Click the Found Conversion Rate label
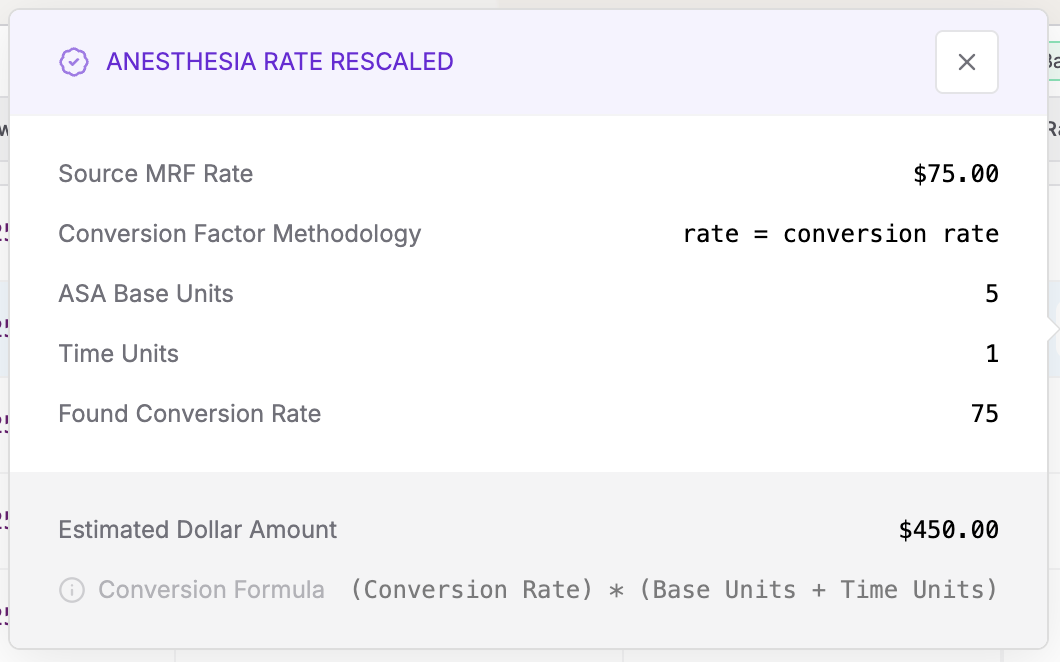 [190, 414]
